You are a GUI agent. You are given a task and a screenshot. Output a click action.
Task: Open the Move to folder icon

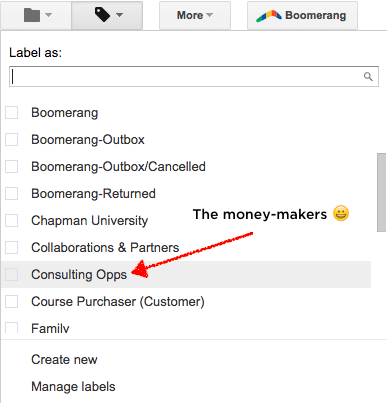[32, 15]
